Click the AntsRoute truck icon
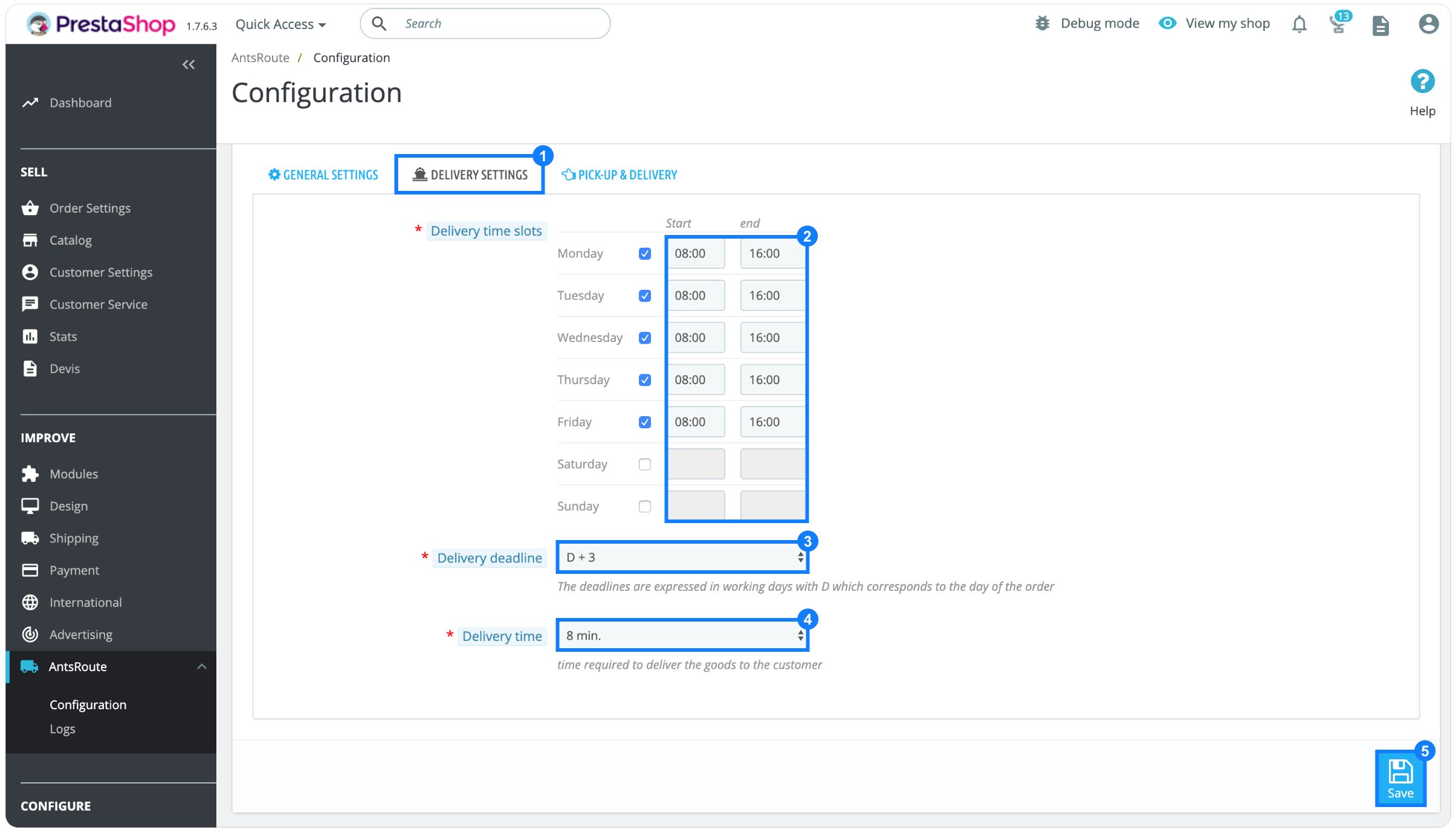 tap(30, 667)
